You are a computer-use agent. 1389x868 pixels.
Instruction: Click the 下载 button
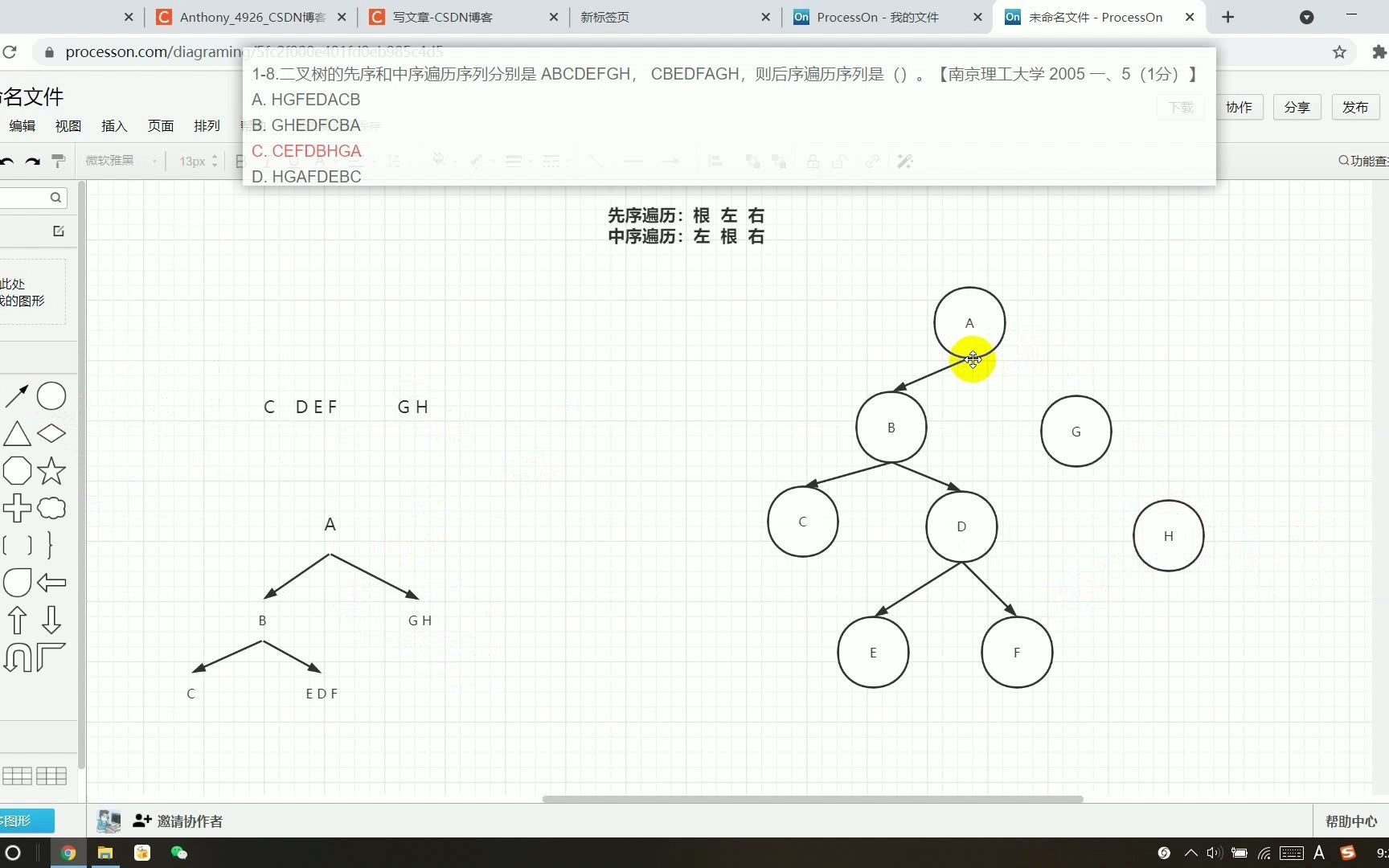pos(1181,107)
